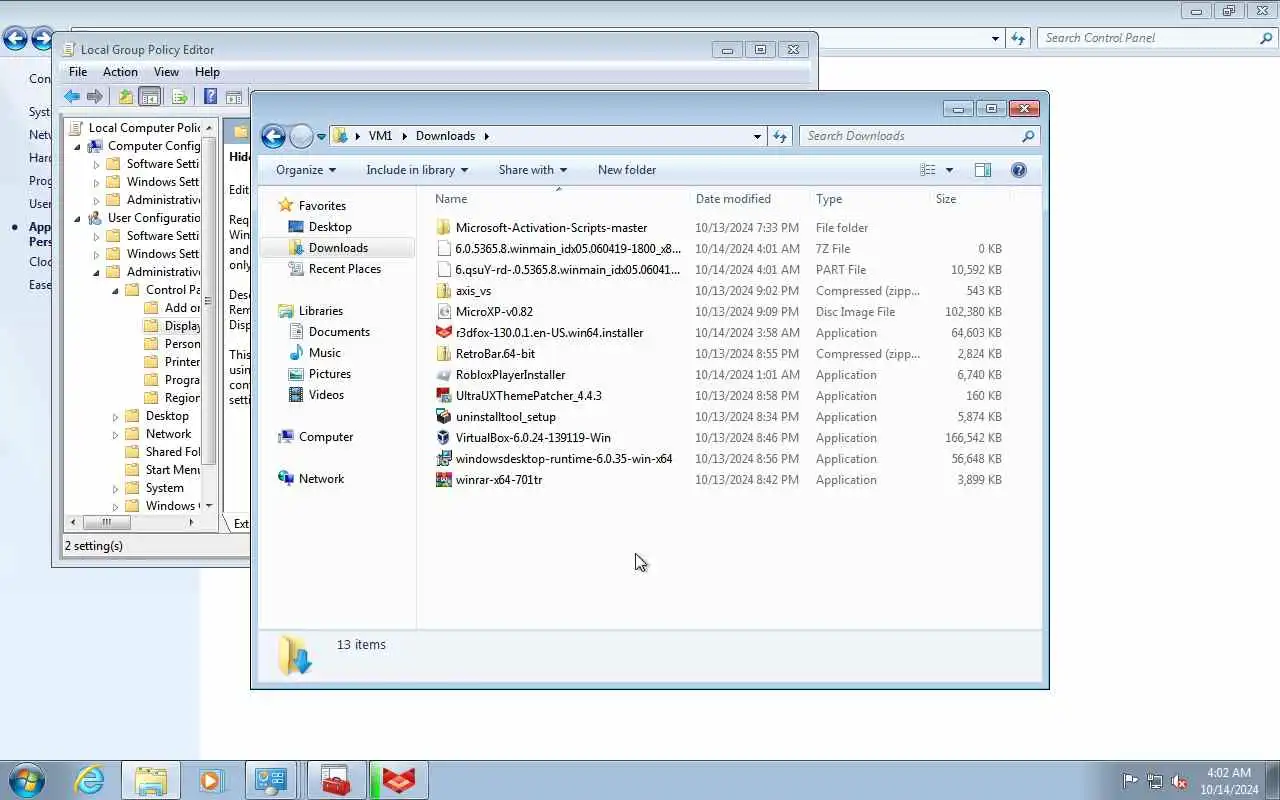
Task: Go to Desktop in Favorites
Action: pos(330,227)
